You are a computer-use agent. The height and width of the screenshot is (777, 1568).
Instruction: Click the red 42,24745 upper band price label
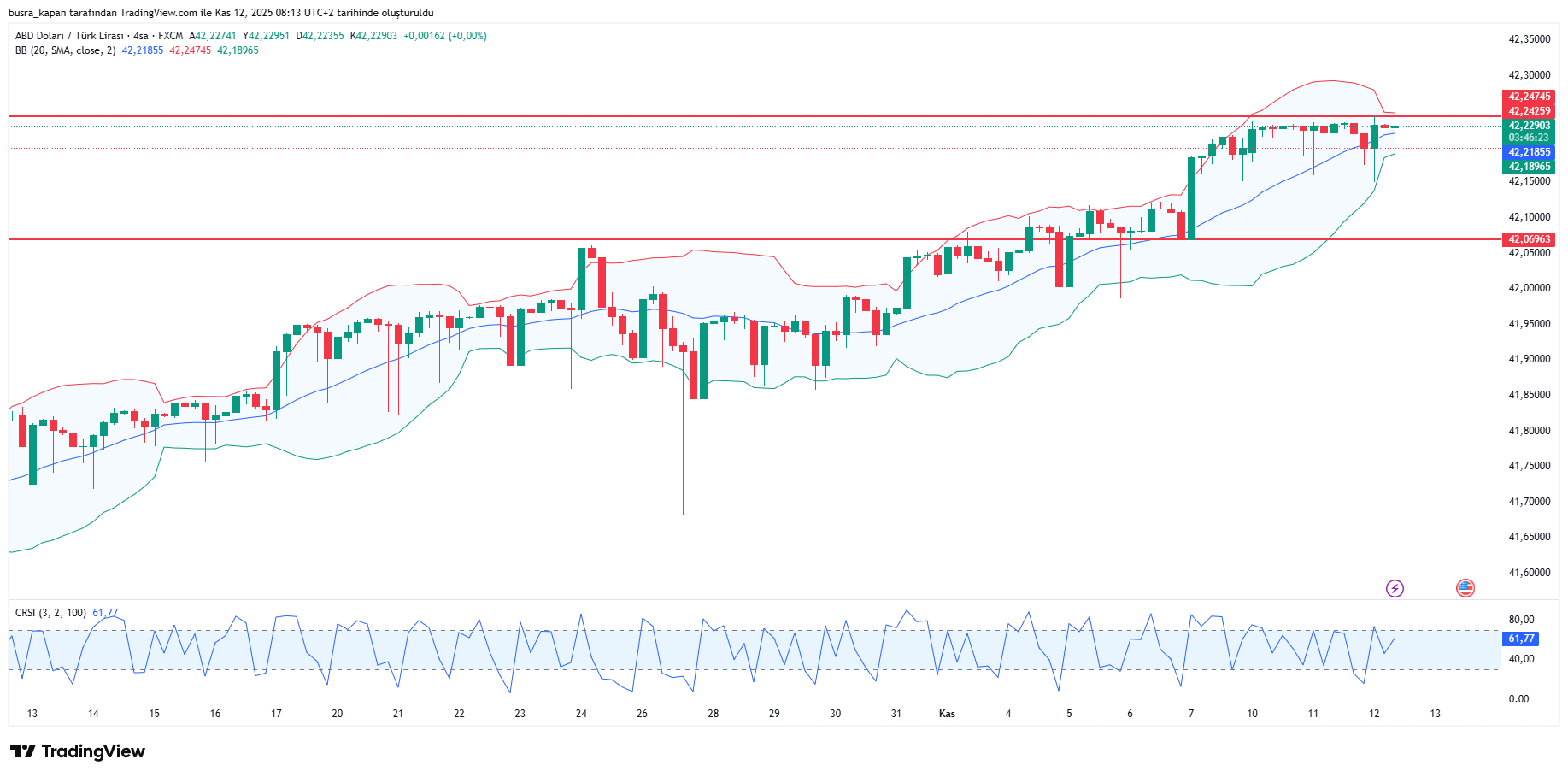point(1529,97)
